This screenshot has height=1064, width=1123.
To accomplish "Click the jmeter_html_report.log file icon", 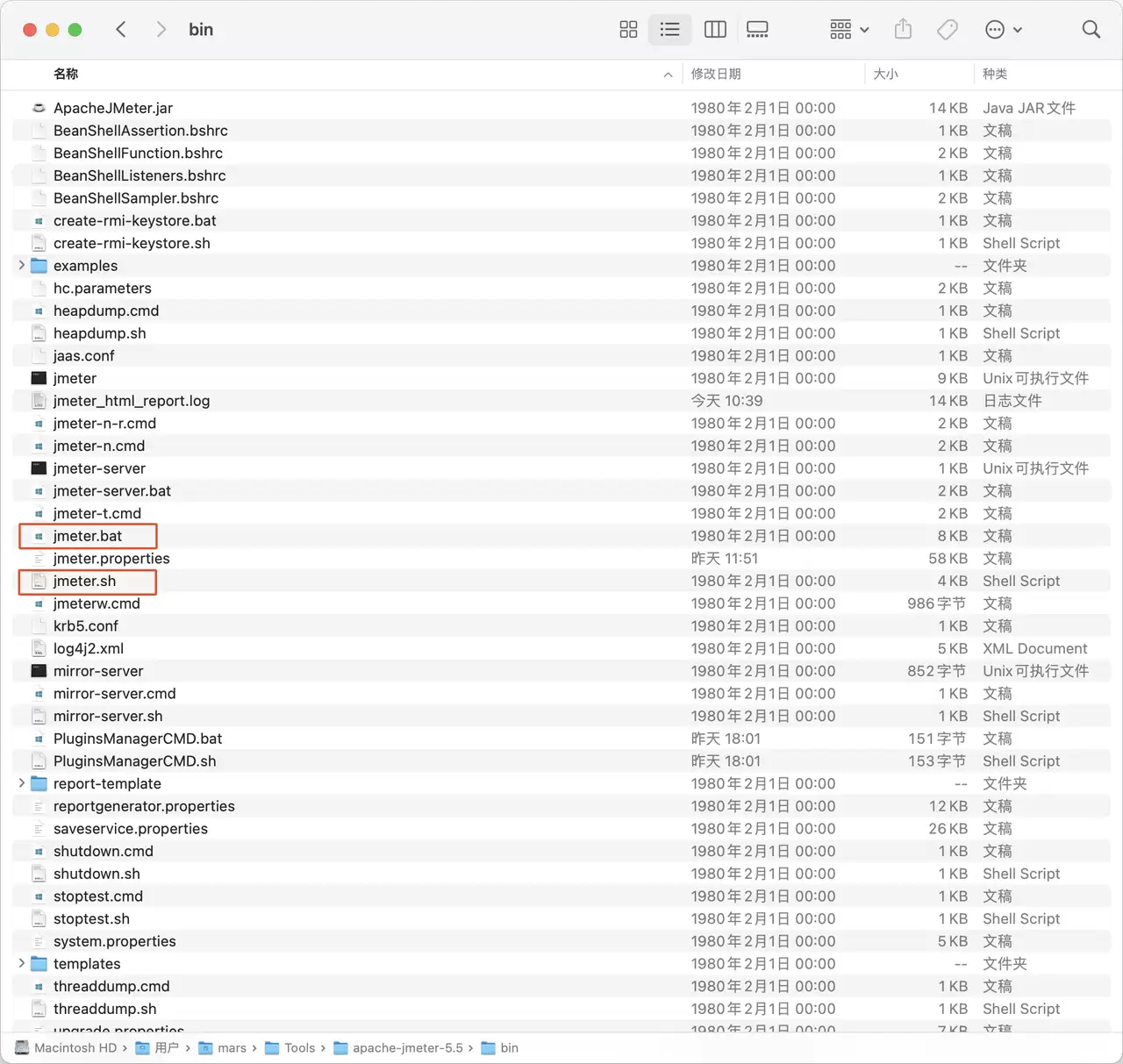I will click(x=39, y=401).
